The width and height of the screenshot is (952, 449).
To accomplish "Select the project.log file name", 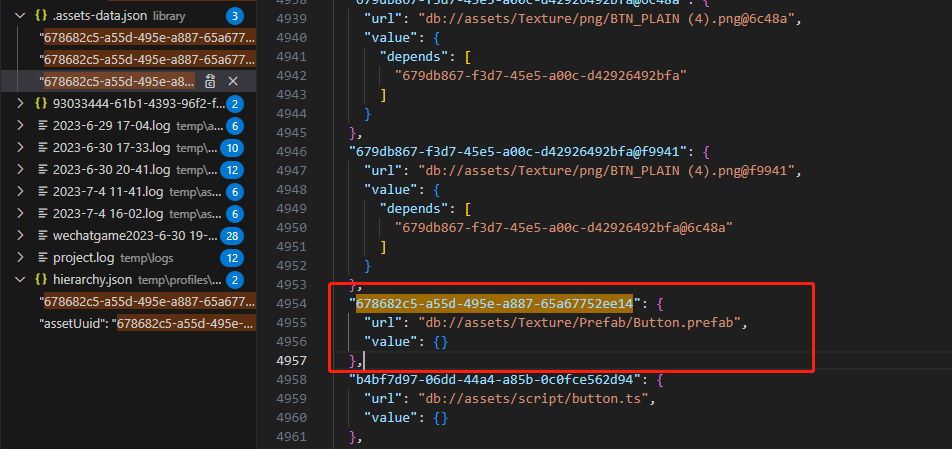I will tap(84, 258).
